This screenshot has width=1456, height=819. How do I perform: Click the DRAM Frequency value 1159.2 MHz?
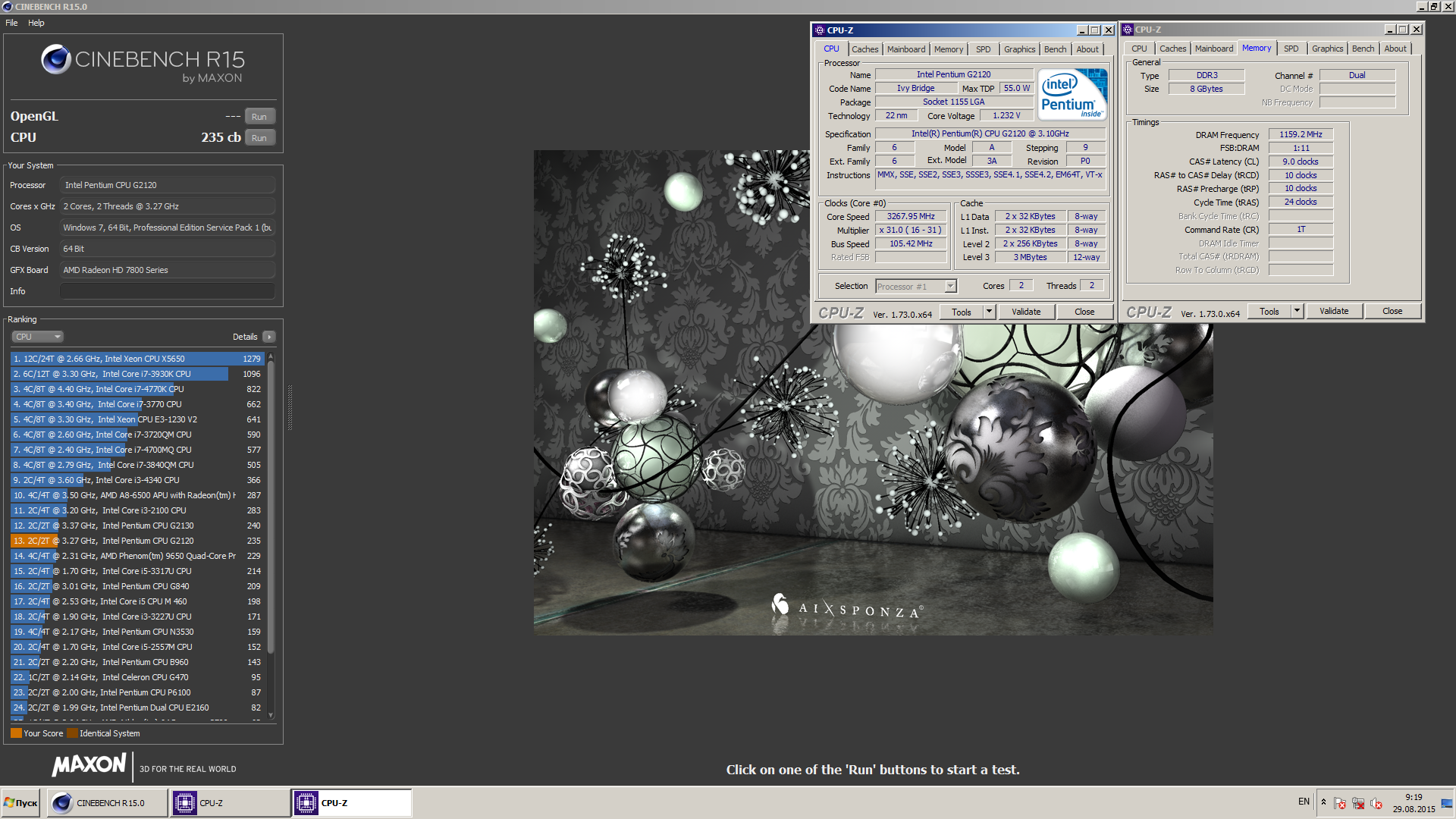point(1301,134)
